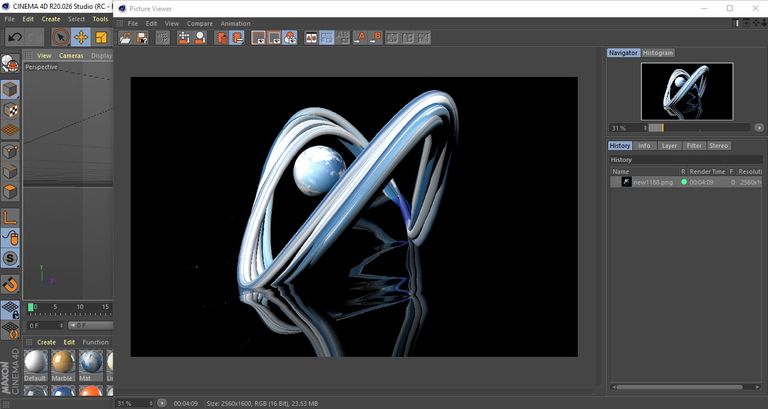Toggle the Tweak mode mouse icon

coord(10,238)
